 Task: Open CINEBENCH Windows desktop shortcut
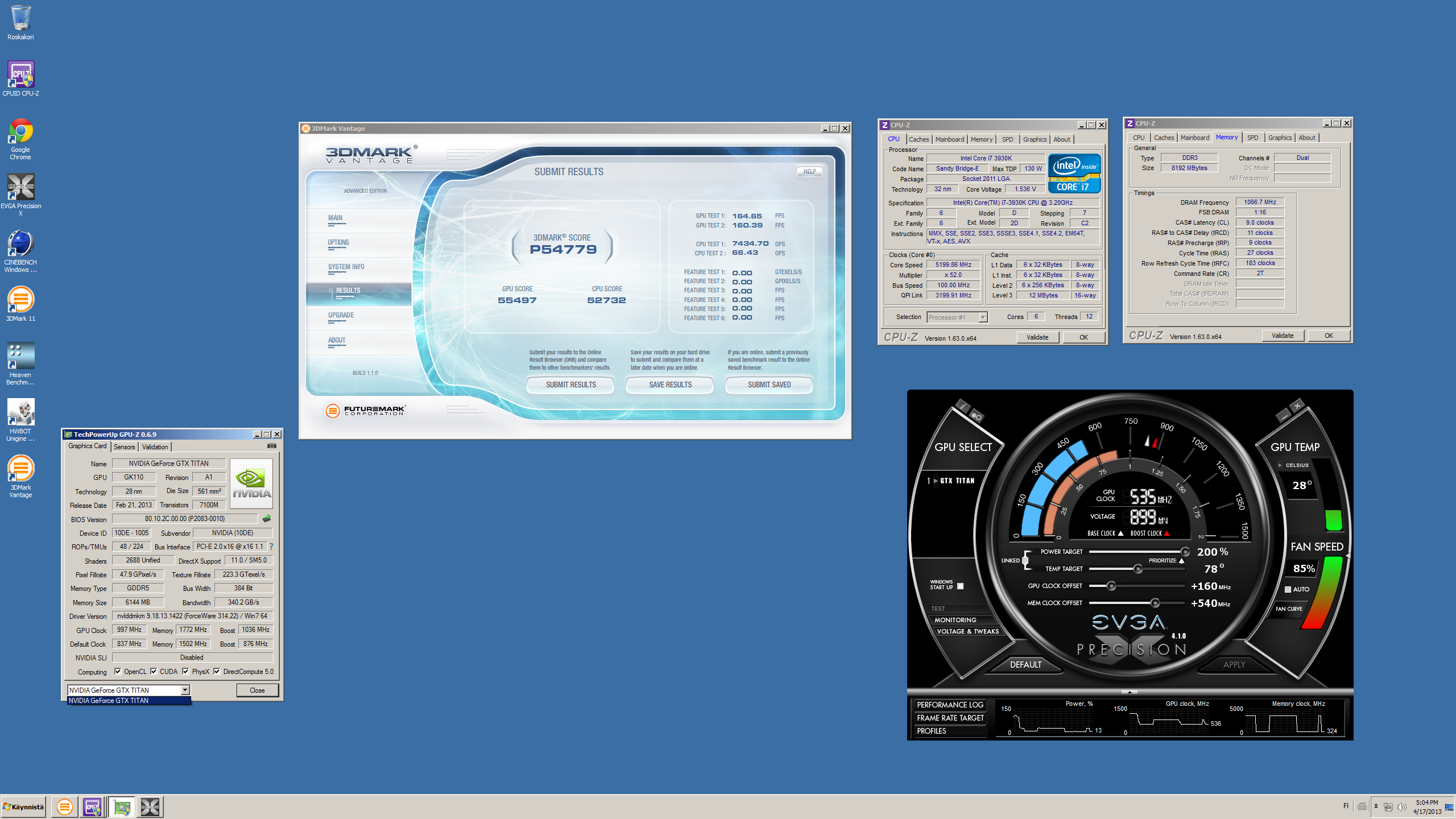pyautogui.click(x=20, y=251)
